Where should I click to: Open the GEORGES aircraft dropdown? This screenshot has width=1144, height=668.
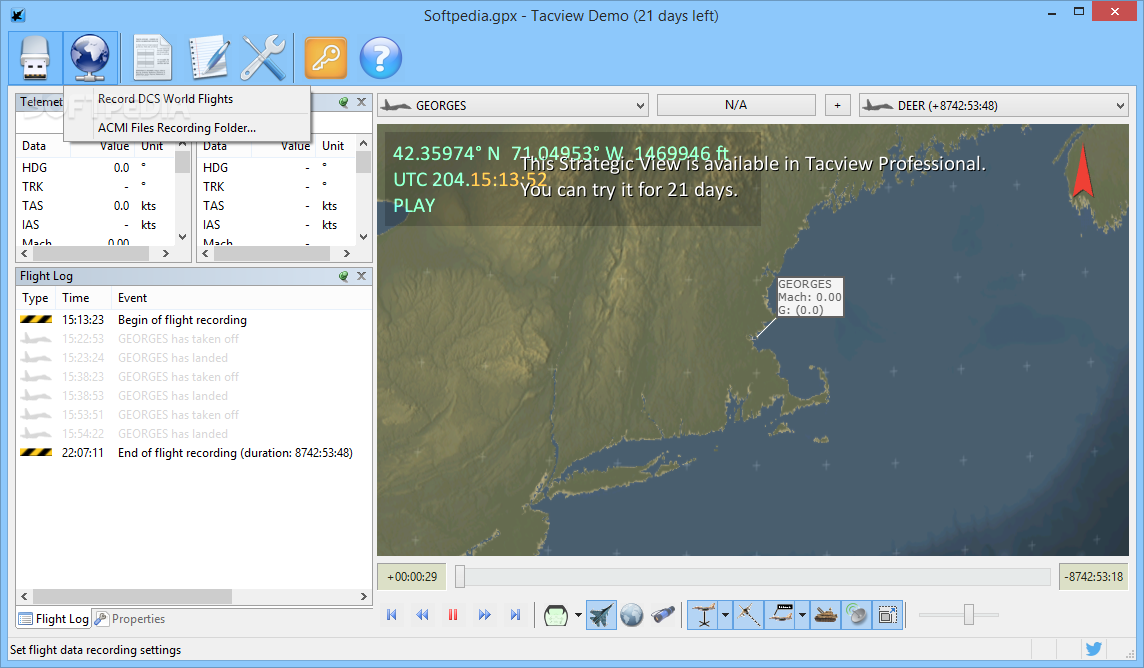[x=512, y=105]
